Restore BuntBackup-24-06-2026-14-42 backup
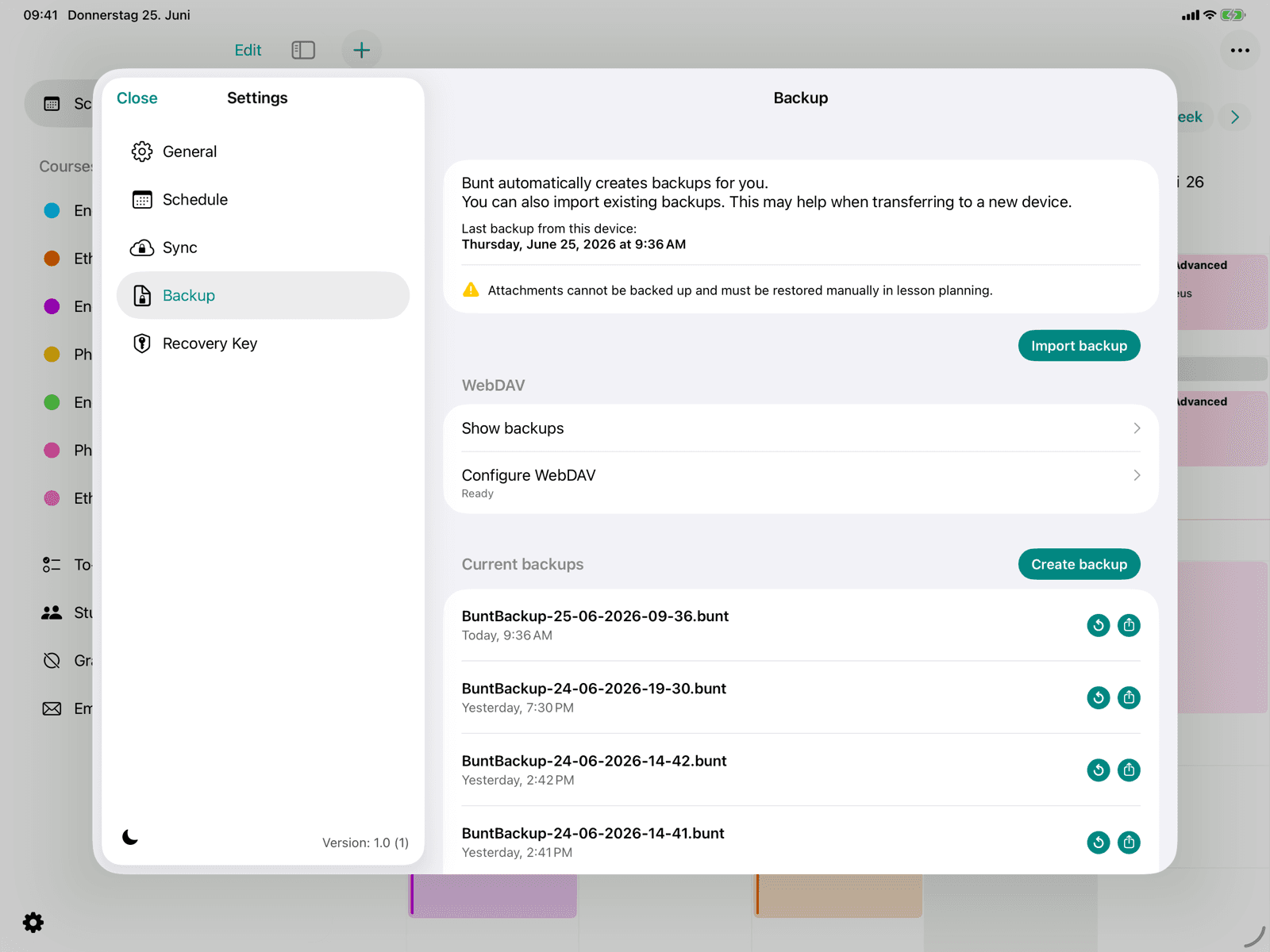Screen dimensions: 1270x952 tap(1099, 770)
